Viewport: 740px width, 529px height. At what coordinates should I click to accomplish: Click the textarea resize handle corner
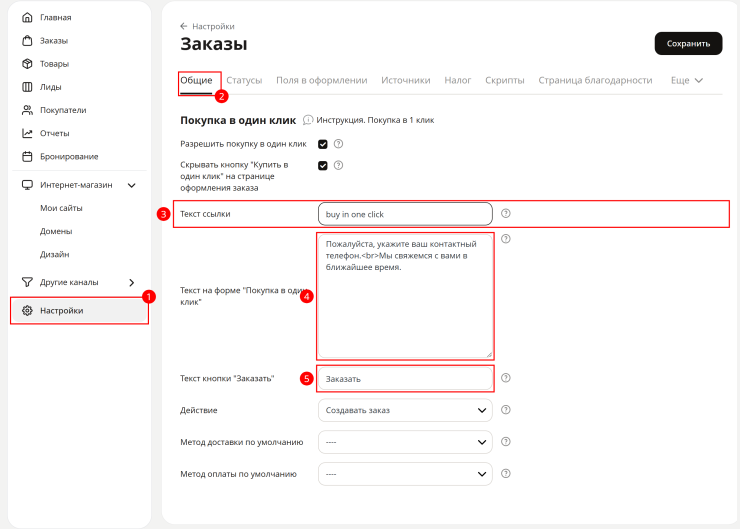pyautogui.click(x=489, y=354)
